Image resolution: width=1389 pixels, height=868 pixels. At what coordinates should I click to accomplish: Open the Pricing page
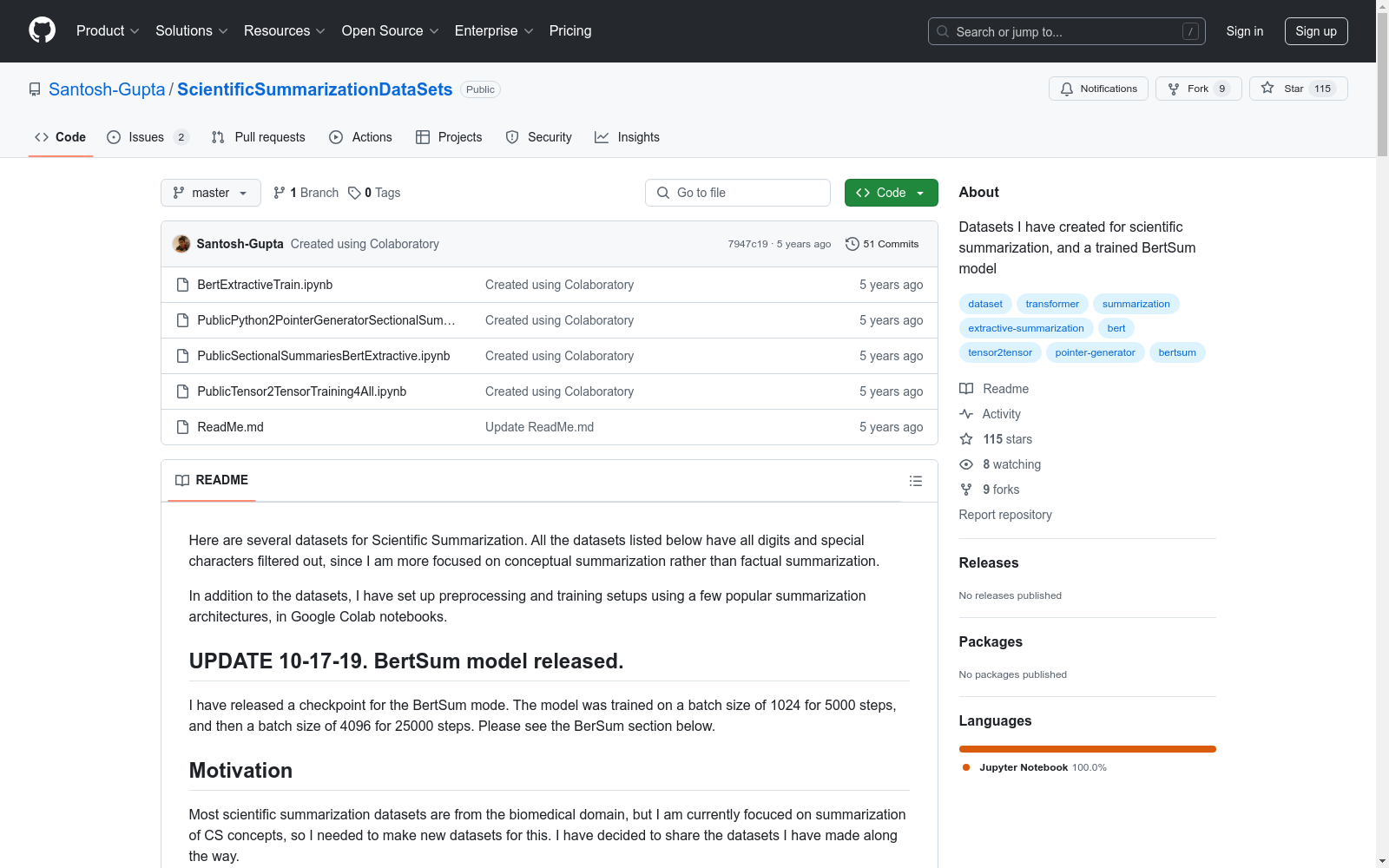(570, 30)
